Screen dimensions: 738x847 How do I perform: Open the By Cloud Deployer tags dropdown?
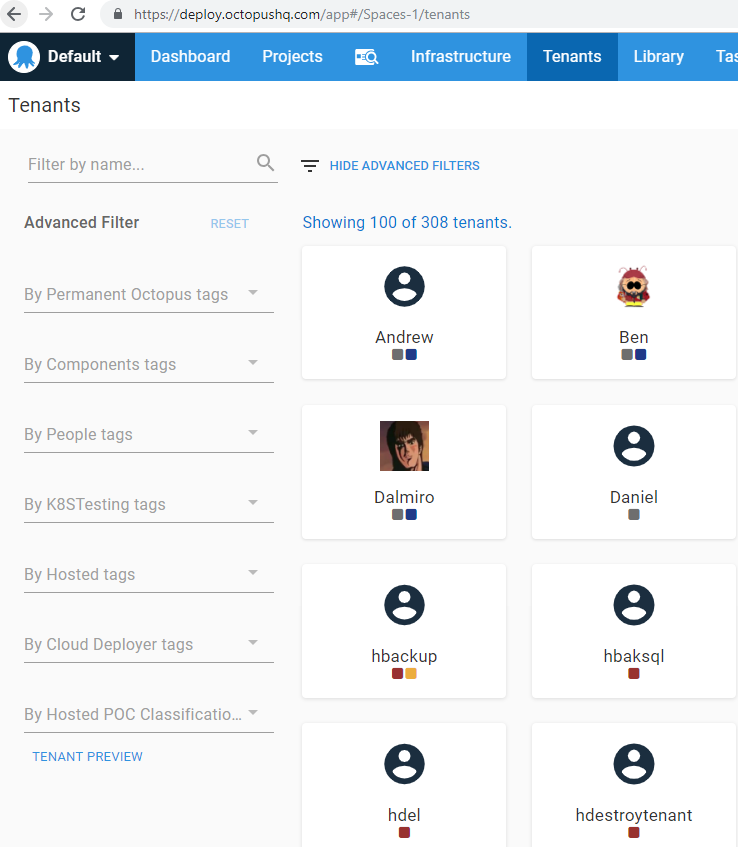coord(149,644)
